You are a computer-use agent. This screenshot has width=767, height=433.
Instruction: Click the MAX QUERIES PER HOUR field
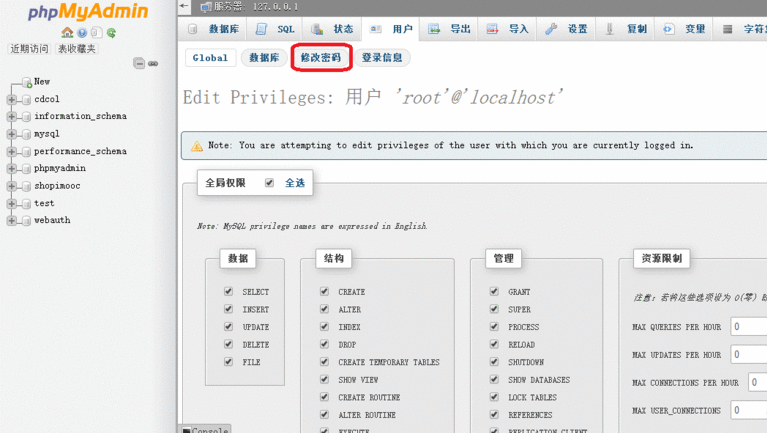click(749, 327)
